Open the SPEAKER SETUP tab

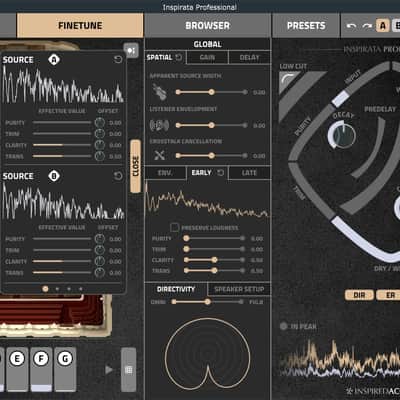(239, 289)
